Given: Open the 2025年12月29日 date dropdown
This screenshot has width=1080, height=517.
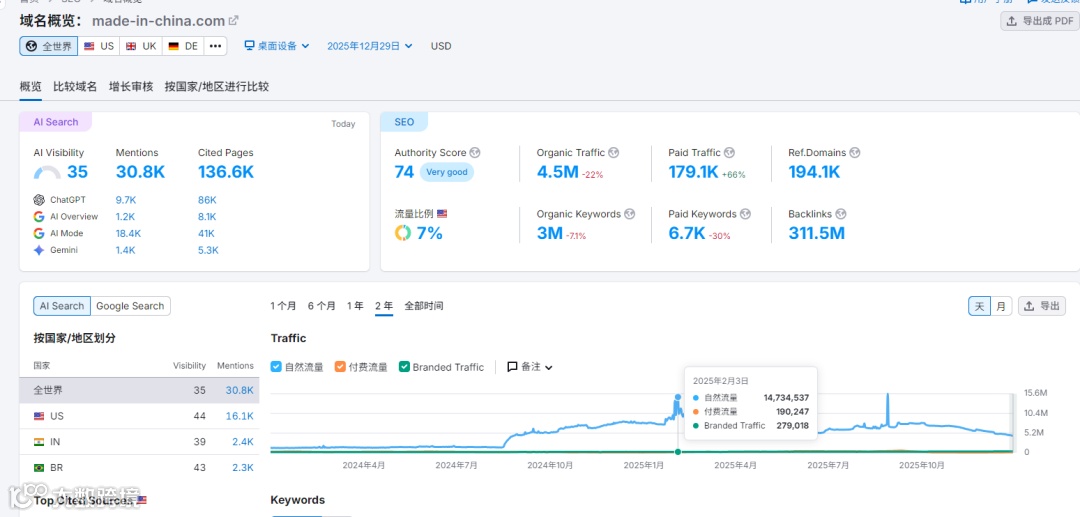Looking at the screenshot, I should [x=370, y=46].
